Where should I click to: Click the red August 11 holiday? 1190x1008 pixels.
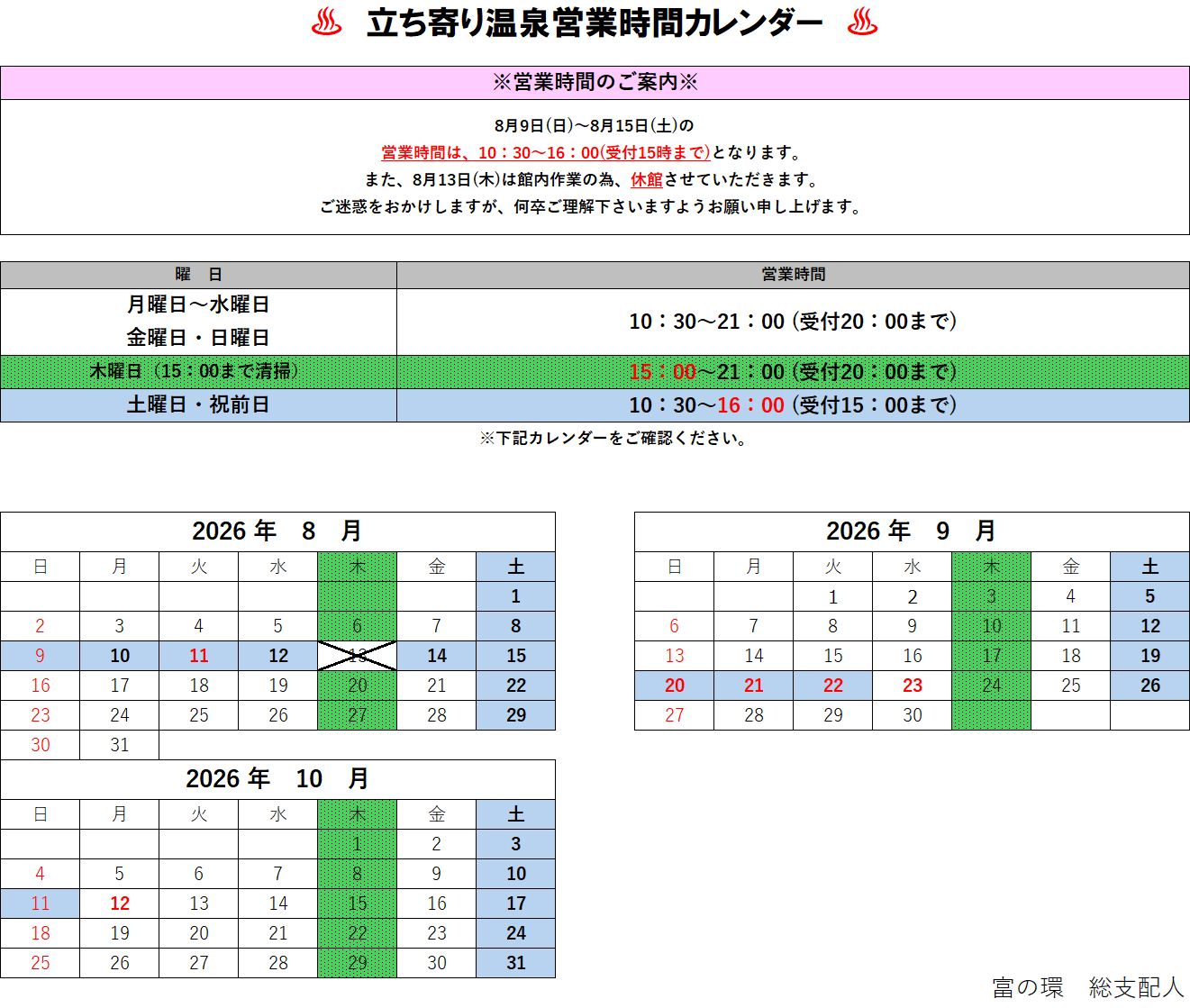[198, 656]
